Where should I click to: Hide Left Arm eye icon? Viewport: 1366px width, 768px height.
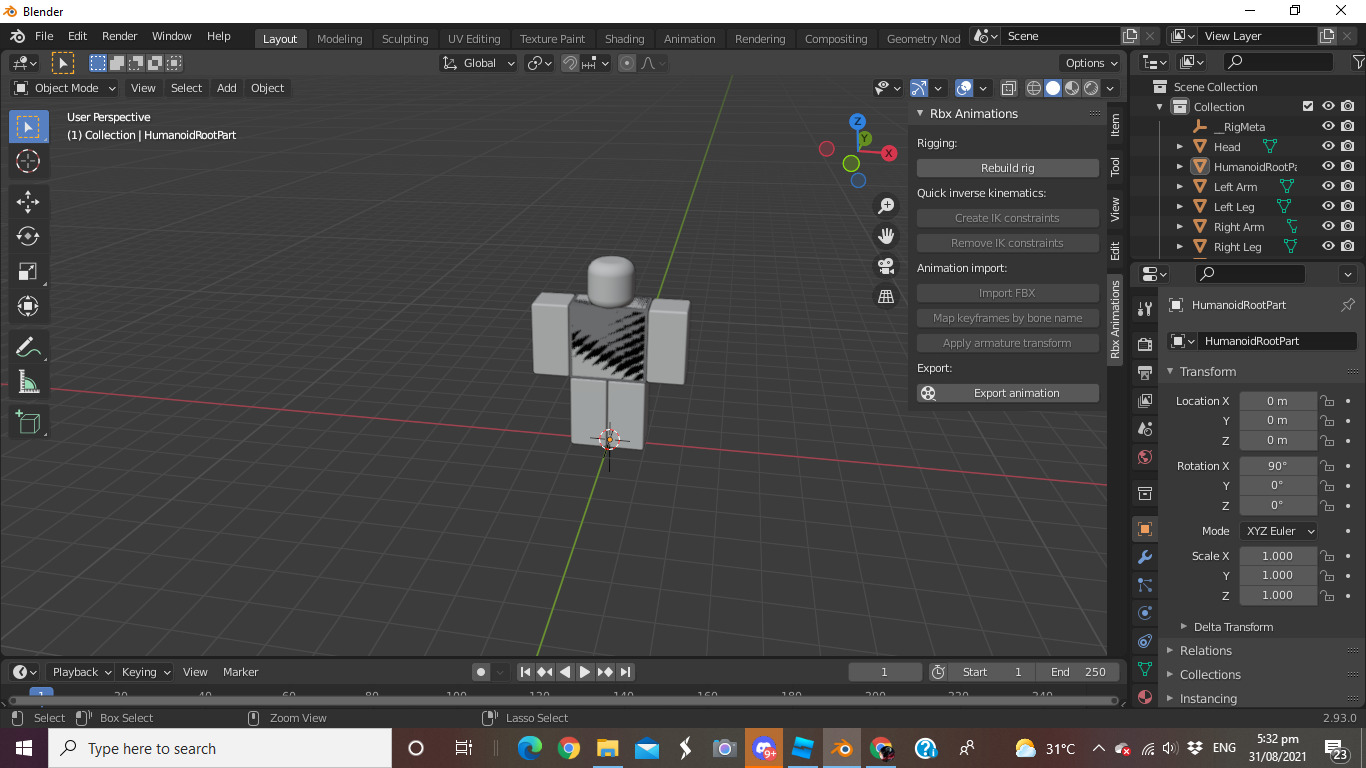pyautogui.click(x=1328, y=187)
